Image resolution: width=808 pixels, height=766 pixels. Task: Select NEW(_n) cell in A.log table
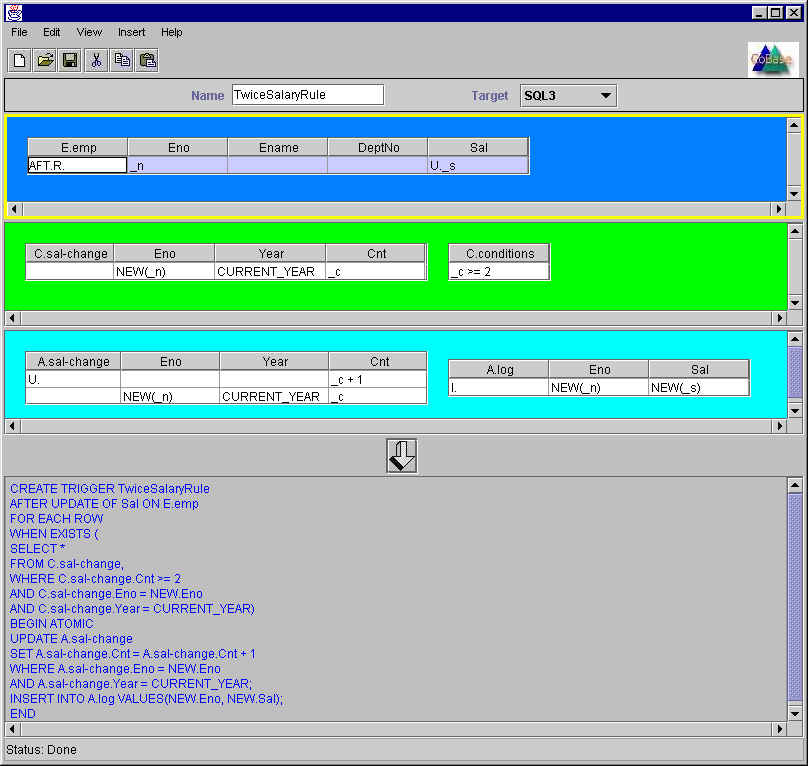(x=598, y=387)
